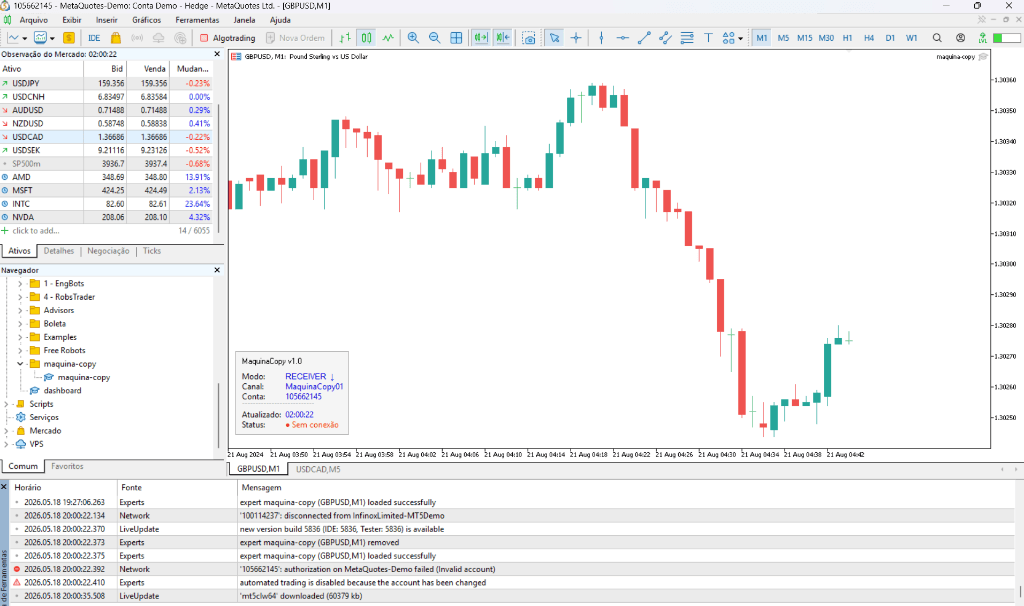Viewport: 1024px width, 606px height.
Task: Open the IDE MetaEditor button
Action: 94,38
